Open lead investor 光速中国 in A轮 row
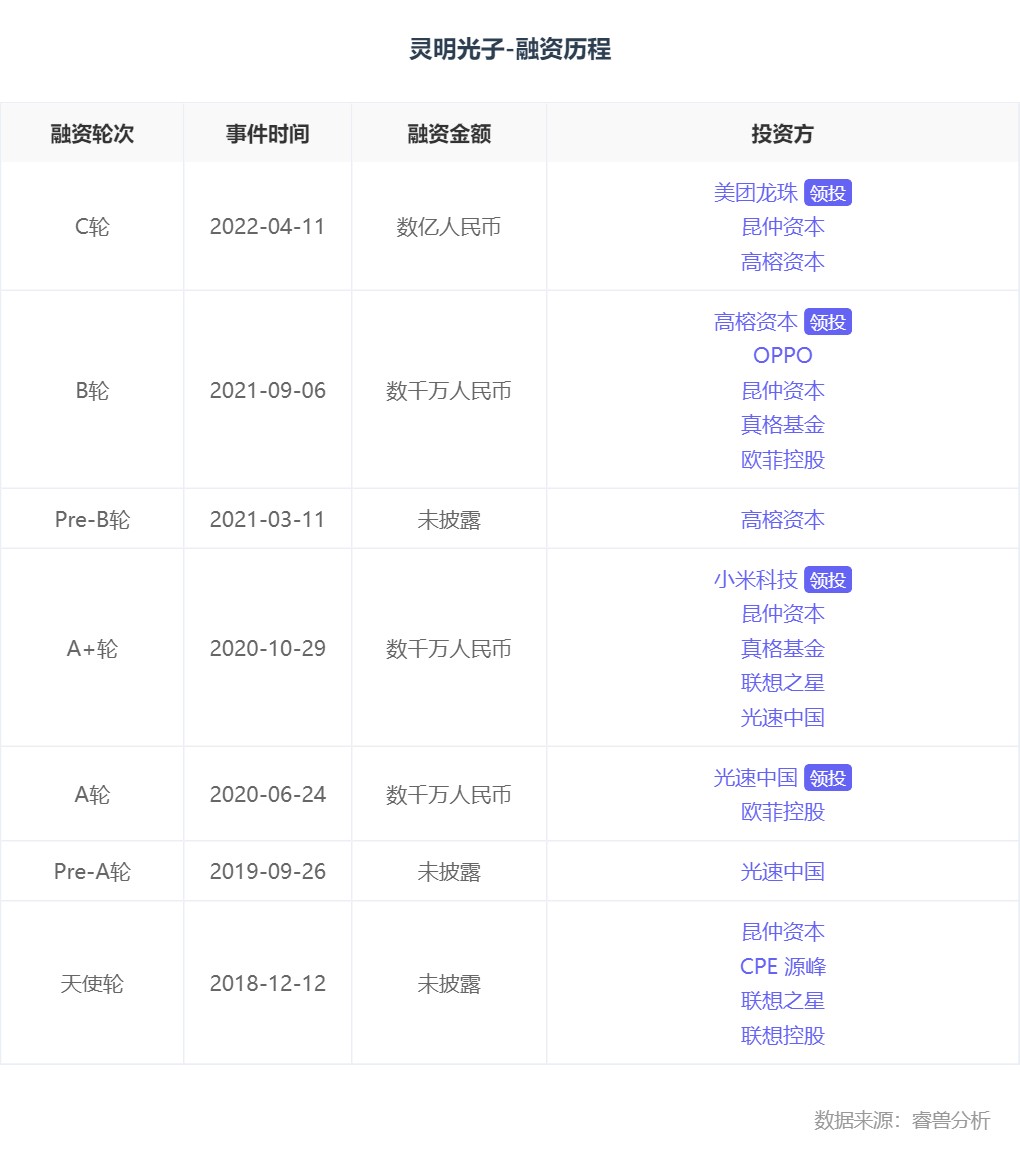Viewport: 1020px width, 1174px height. (755, 778)
